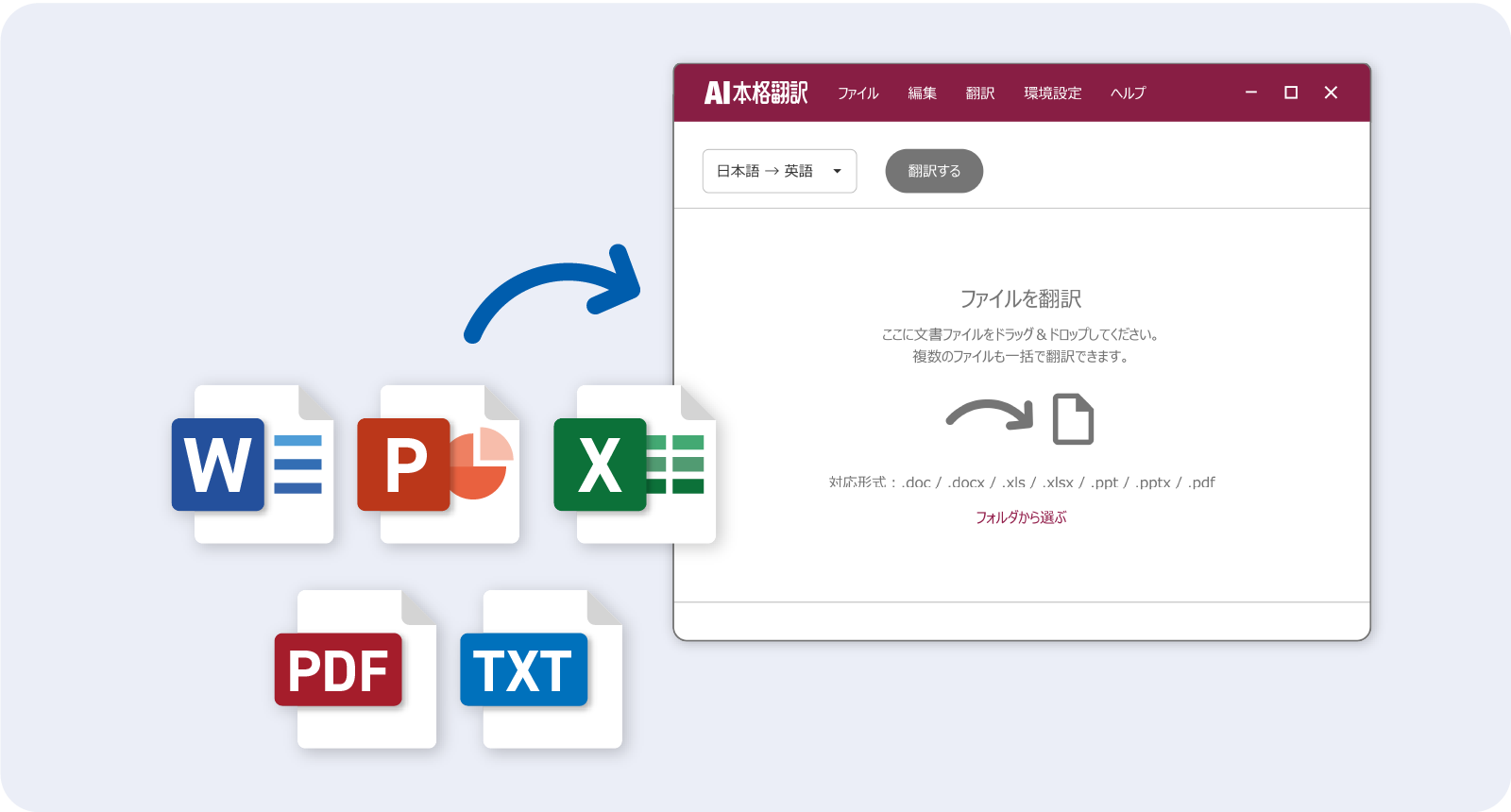The image size is (1511, 812).
Task: Open the 編集 menu
Action: click(x=922, y=93)
